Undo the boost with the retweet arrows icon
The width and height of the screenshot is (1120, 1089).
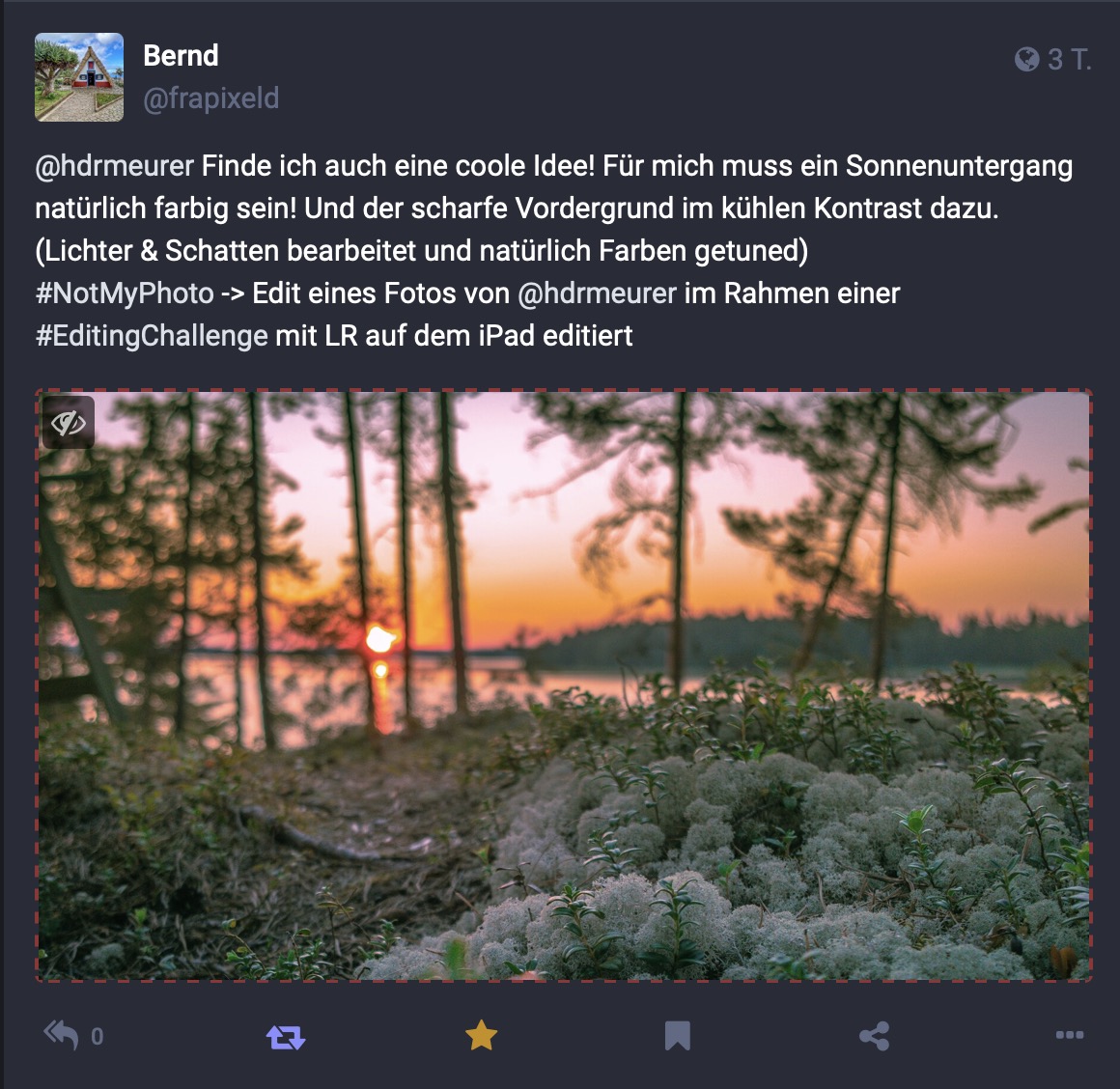[286, 1036]
